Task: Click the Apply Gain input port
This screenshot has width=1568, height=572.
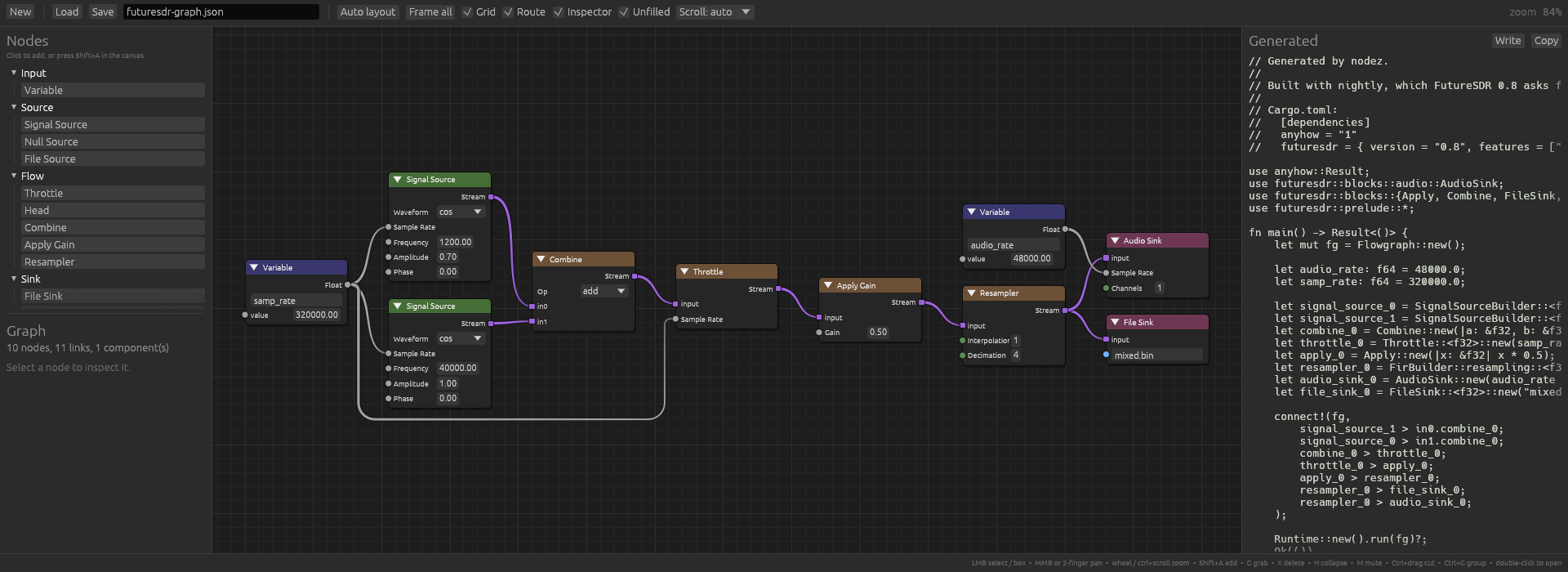Action: pos(819,317)
